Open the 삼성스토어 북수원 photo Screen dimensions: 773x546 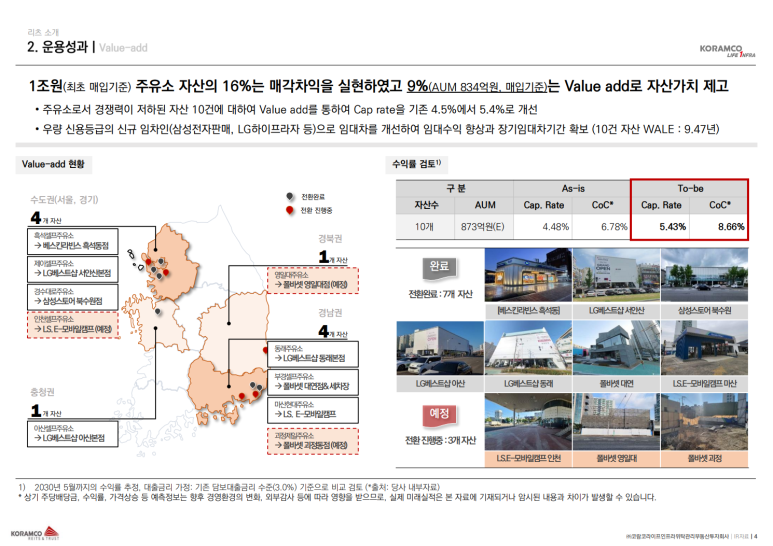[704, 275]
